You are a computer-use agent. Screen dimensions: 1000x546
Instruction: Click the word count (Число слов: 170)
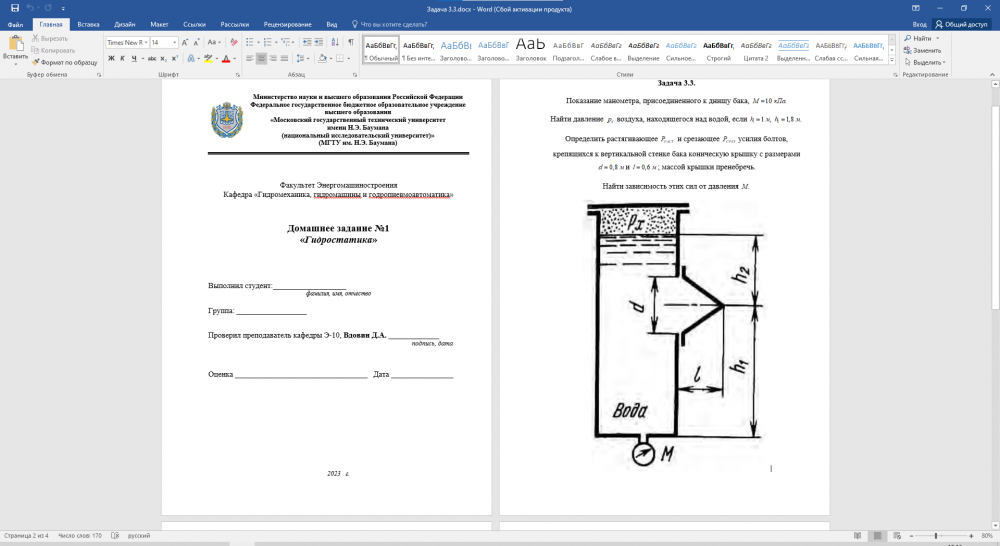[80, 536]
